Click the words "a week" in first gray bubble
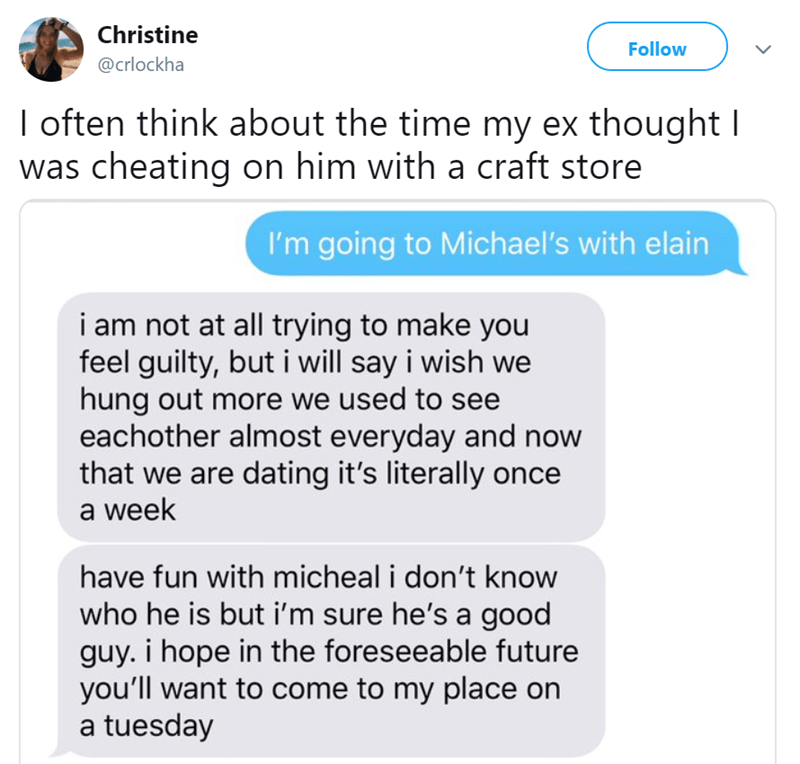This screenshot has width=800, height=764. click(x=127, y=510)
